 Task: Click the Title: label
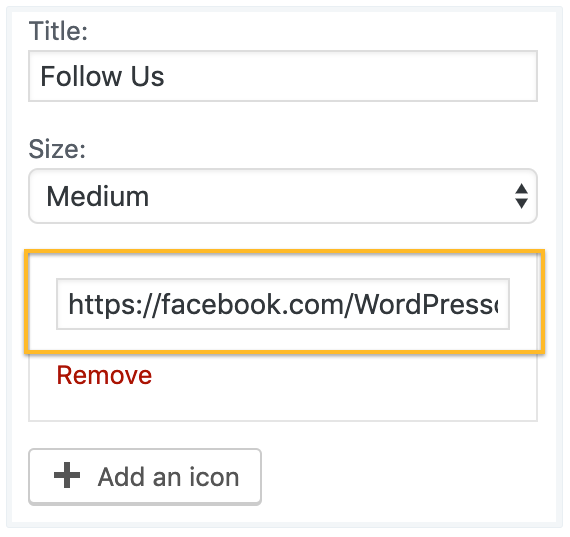(x=58, y=31)
